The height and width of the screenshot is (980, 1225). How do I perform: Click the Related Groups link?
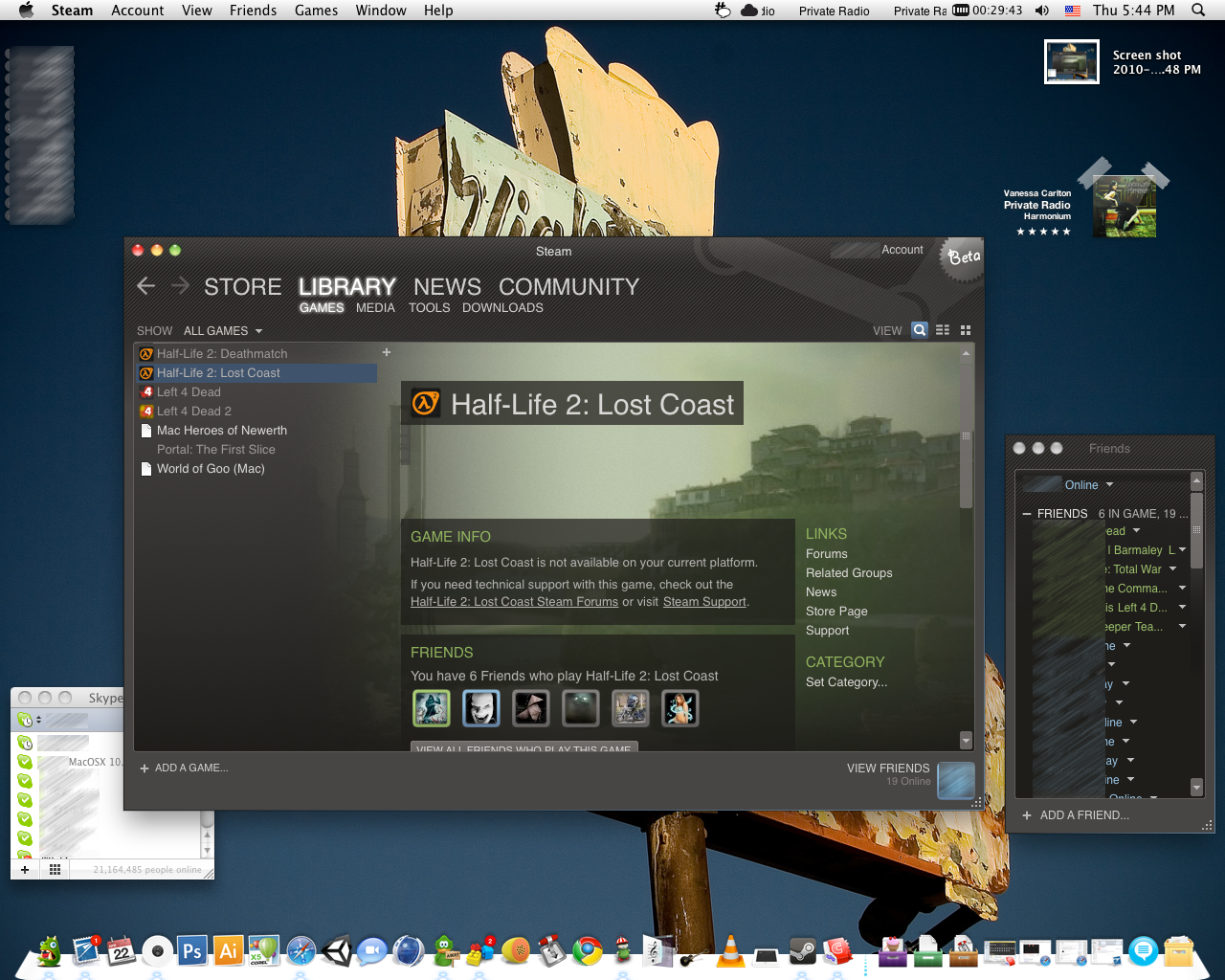849,573
